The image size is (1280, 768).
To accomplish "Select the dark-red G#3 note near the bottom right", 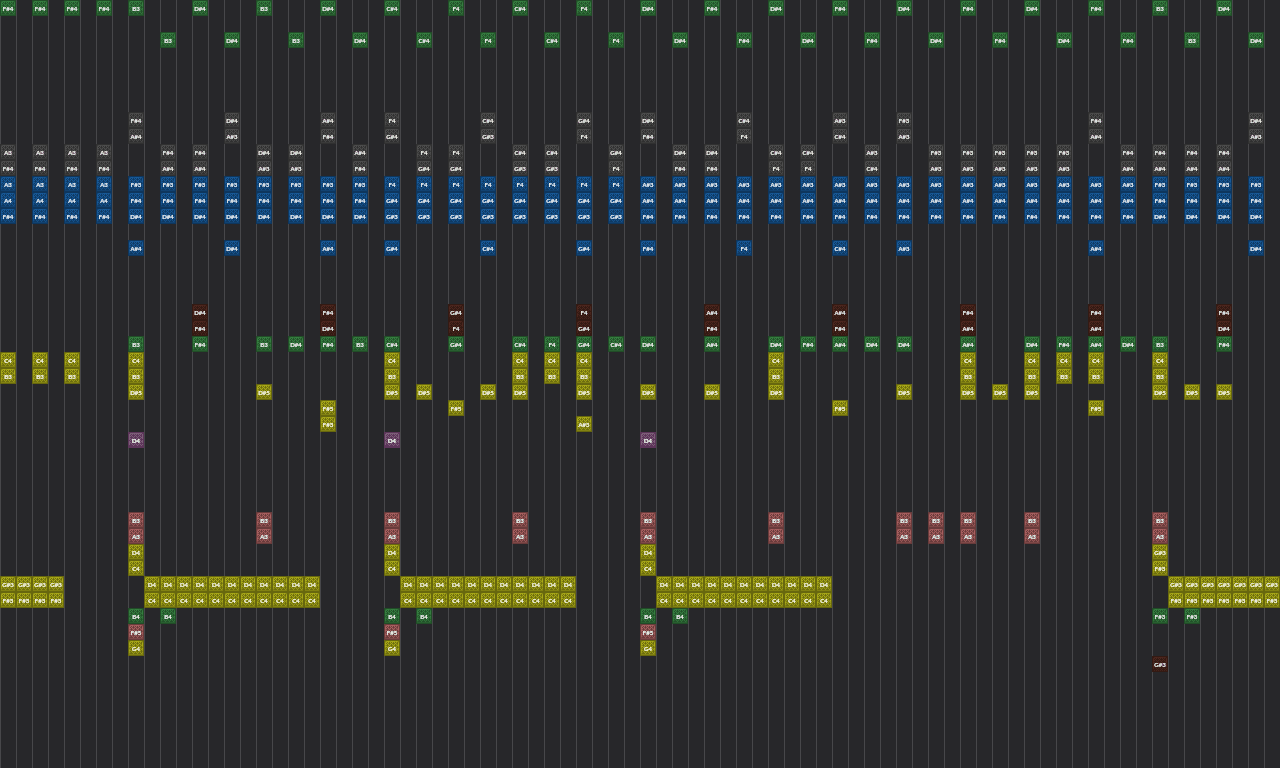I will (x=1160, y=664).
